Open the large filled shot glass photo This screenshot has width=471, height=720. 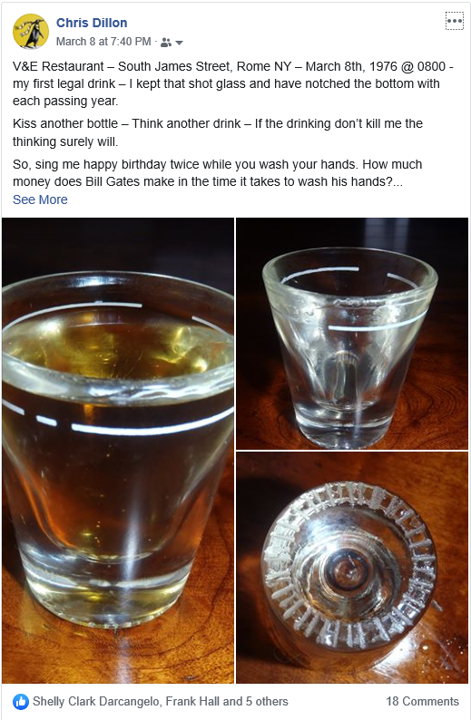point(118,451)
